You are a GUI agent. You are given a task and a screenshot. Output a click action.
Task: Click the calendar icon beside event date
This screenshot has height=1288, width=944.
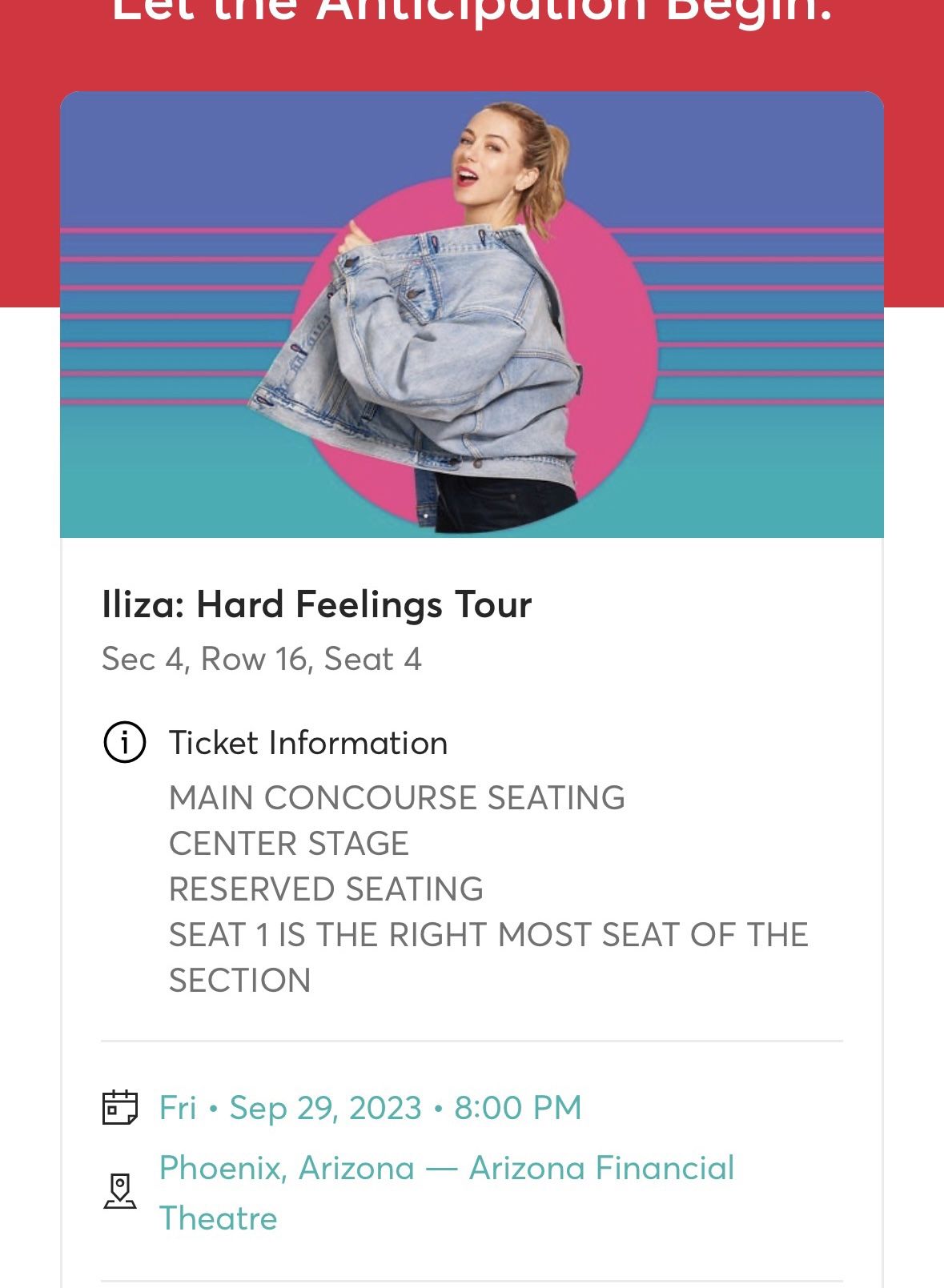pos(120,1108)
